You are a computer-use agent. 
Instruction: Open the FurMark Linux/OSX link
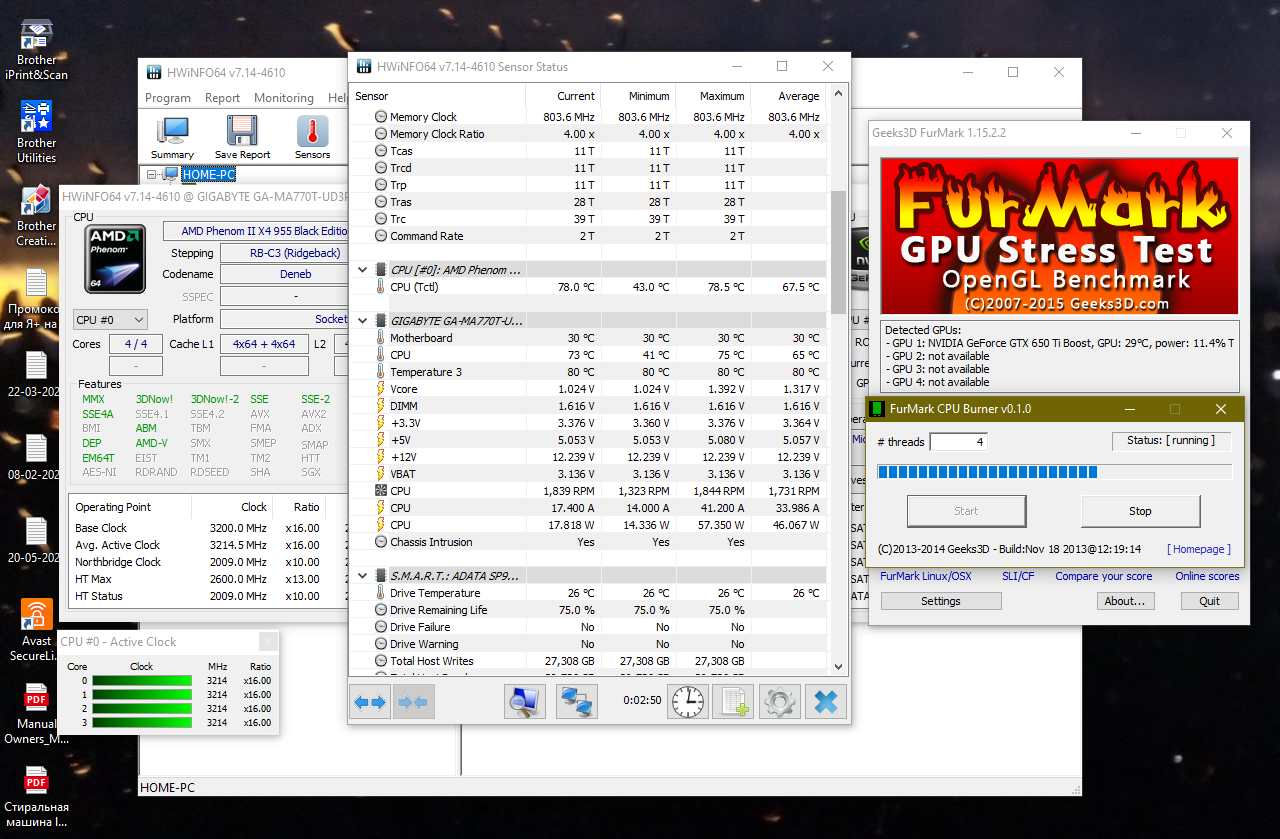point(925,576)
